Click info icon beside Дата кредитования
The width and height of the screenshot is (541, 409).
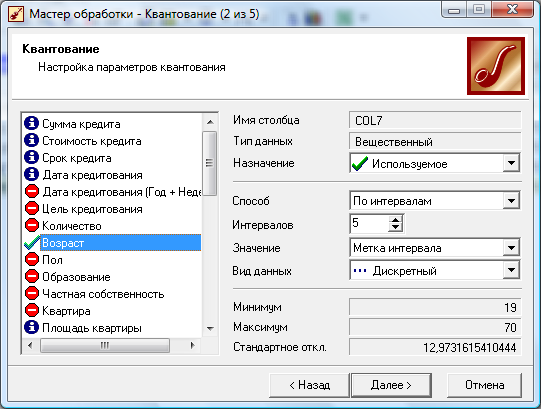(31, 174)
